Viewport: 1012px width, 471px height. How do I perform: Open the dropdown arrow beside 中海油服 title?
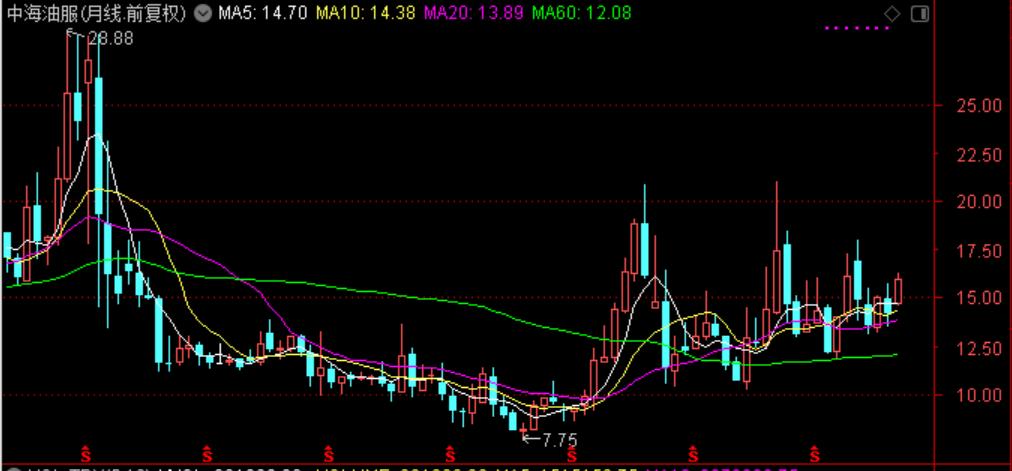pos(203,13)
